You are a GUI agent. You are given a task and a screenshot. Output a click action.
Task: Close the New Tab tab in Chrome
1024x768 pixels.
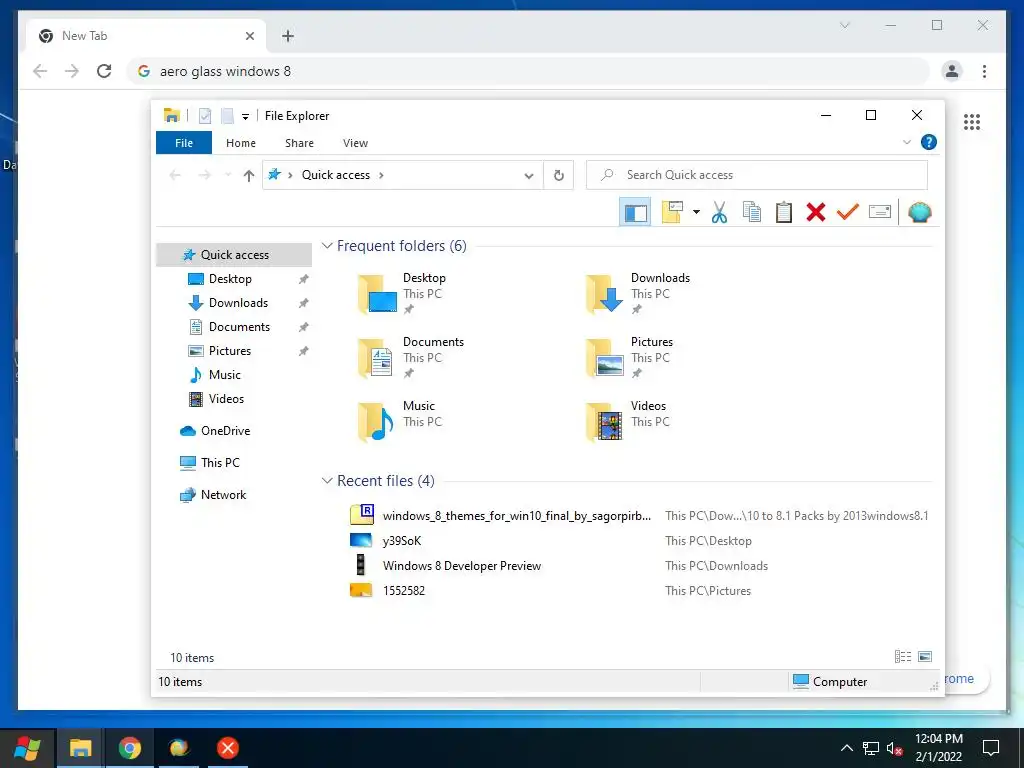coord(249,36)
